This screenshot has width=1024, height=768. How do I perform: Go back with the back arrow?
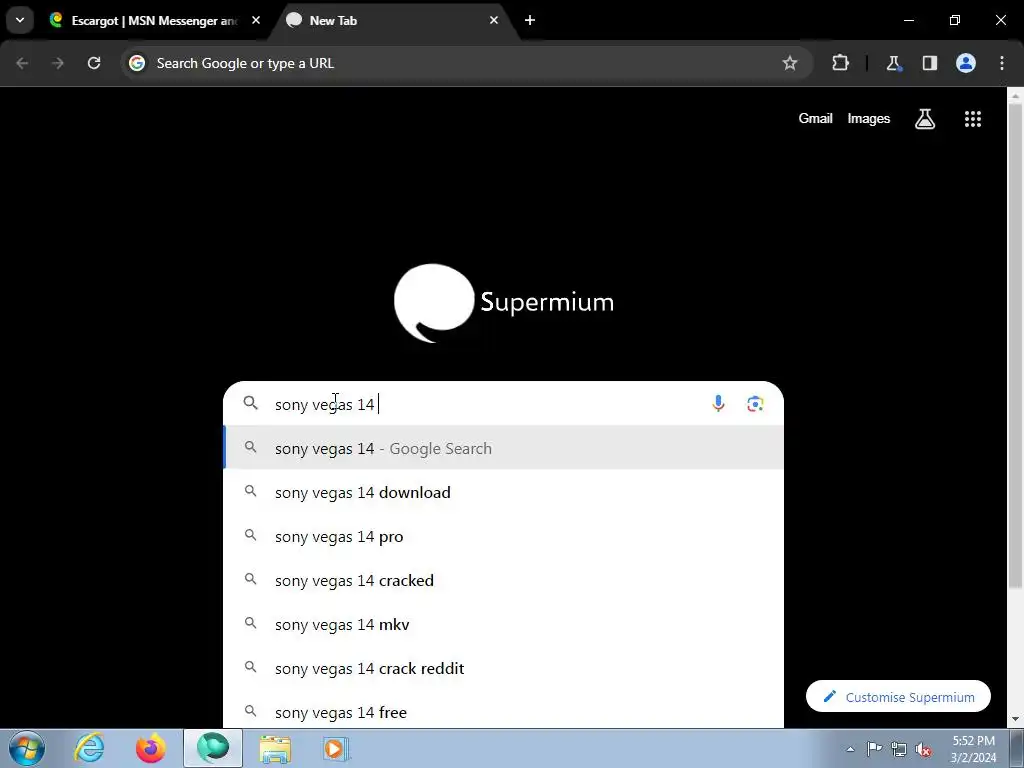22,63
